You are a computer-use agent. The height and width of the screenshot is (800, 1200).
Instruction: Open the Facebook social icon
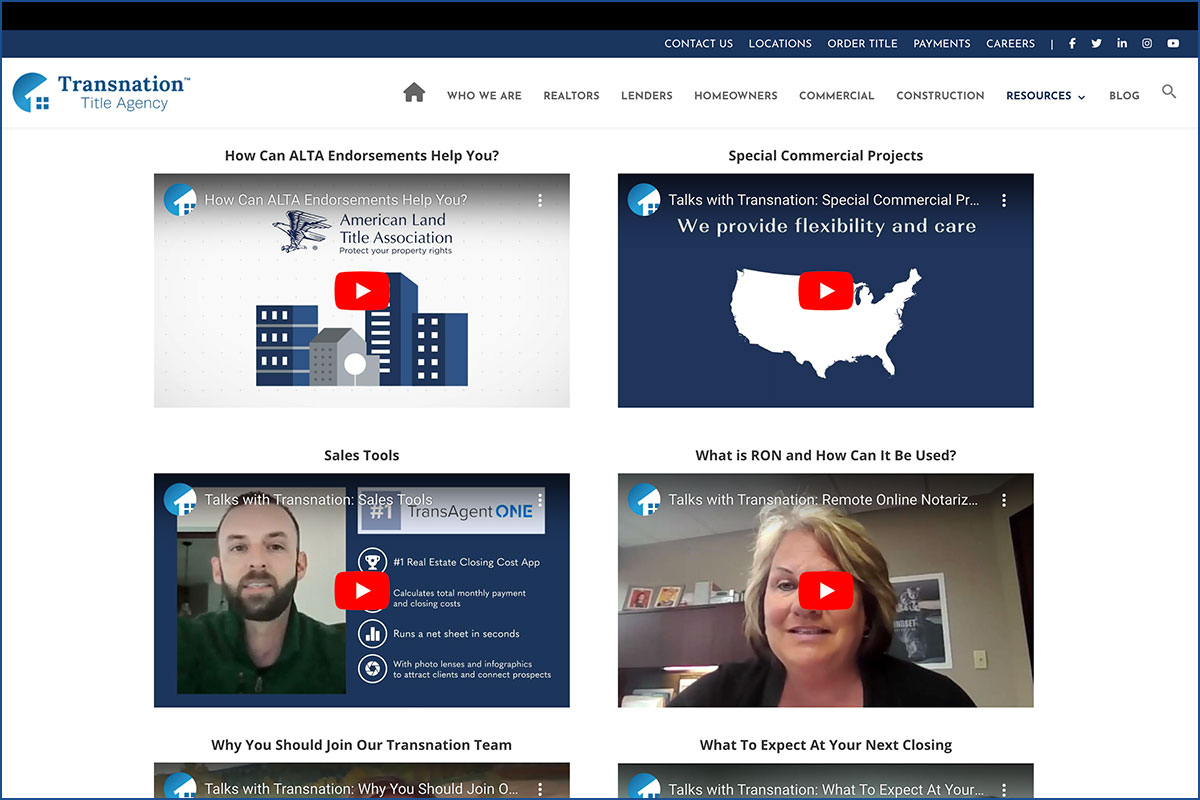pyautogui.click(x=1072, y=43)
